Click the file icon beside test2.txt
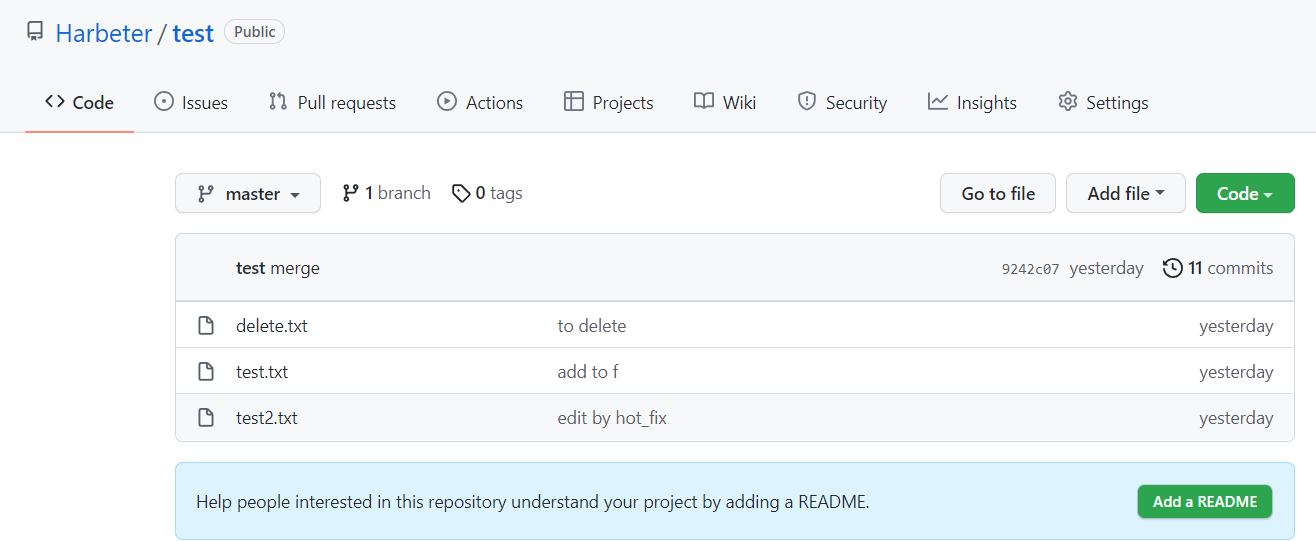The image size is (1316, 541). (x=206, y=418)
